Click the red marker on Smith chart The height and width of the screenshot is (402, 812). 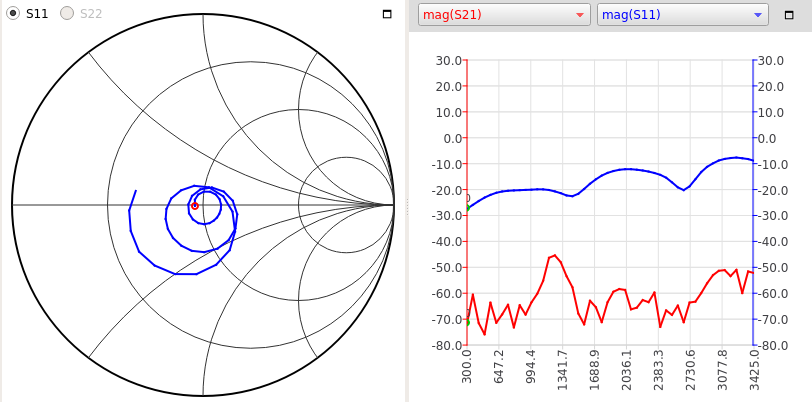click(x=195, y=206)
